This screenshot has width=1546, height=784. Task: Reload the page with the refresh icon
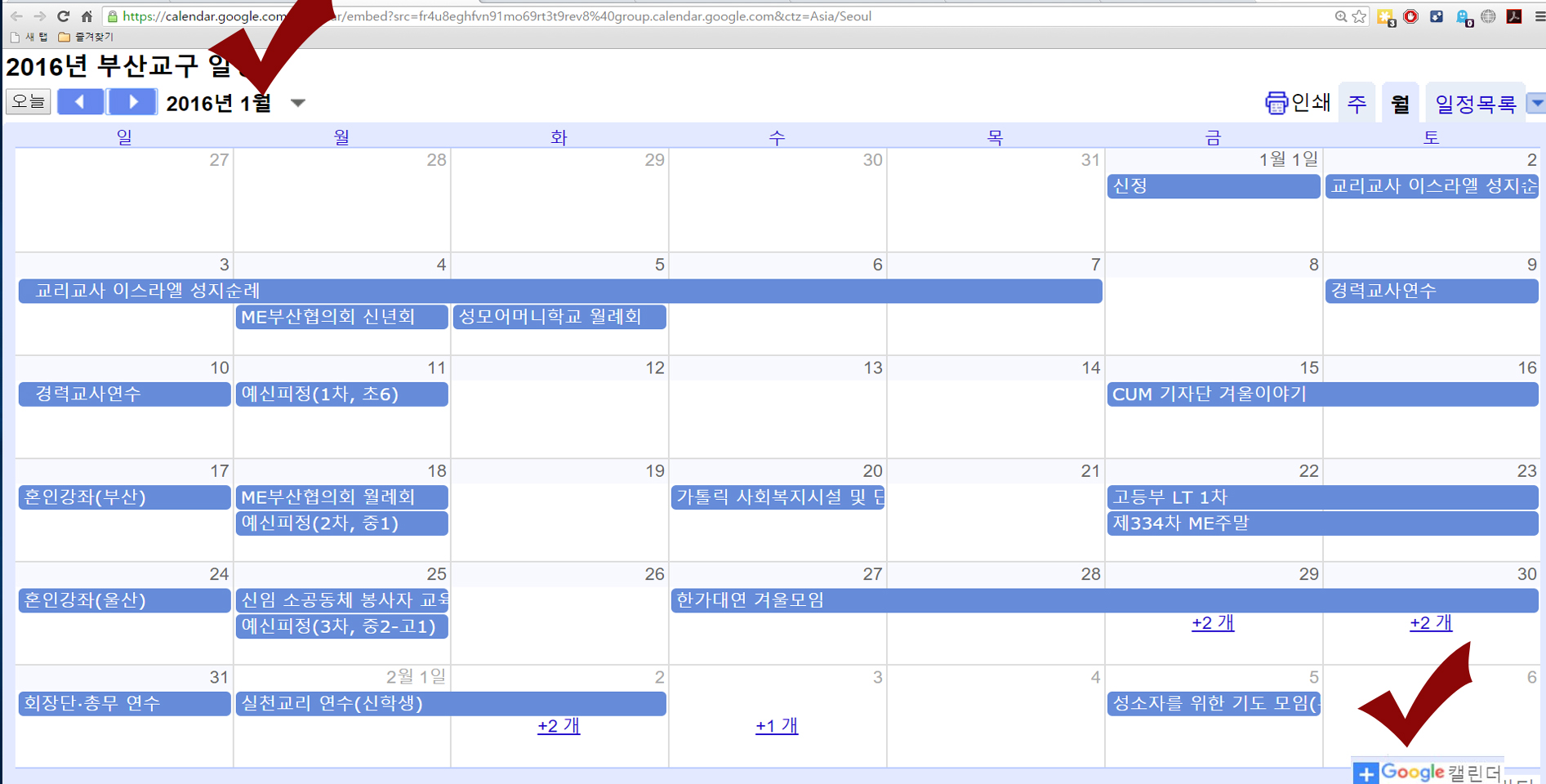63,16
